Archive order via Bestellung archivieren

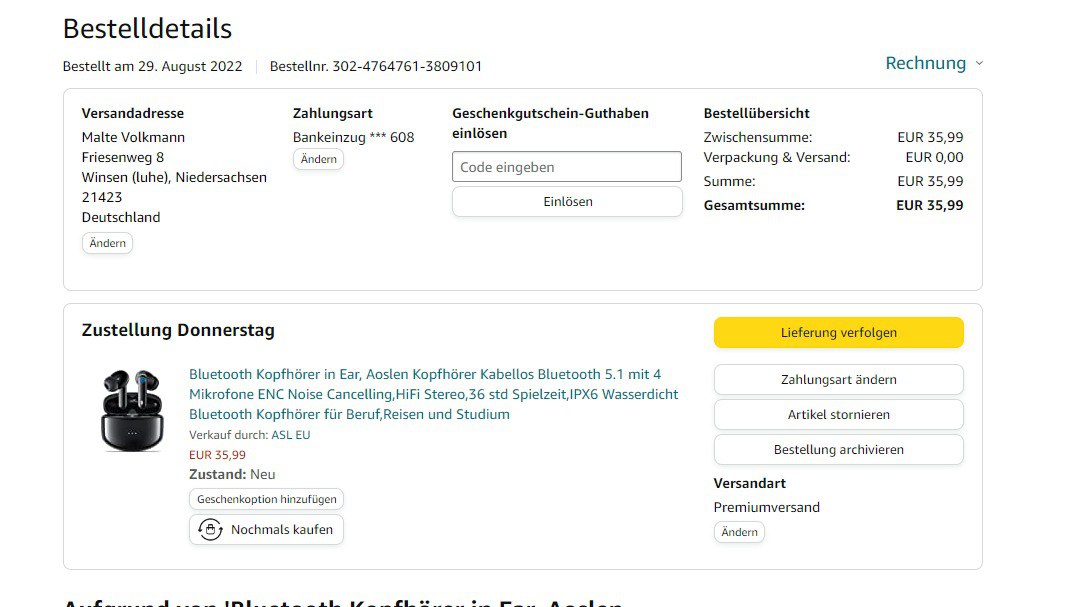click(x=838, y=449)
